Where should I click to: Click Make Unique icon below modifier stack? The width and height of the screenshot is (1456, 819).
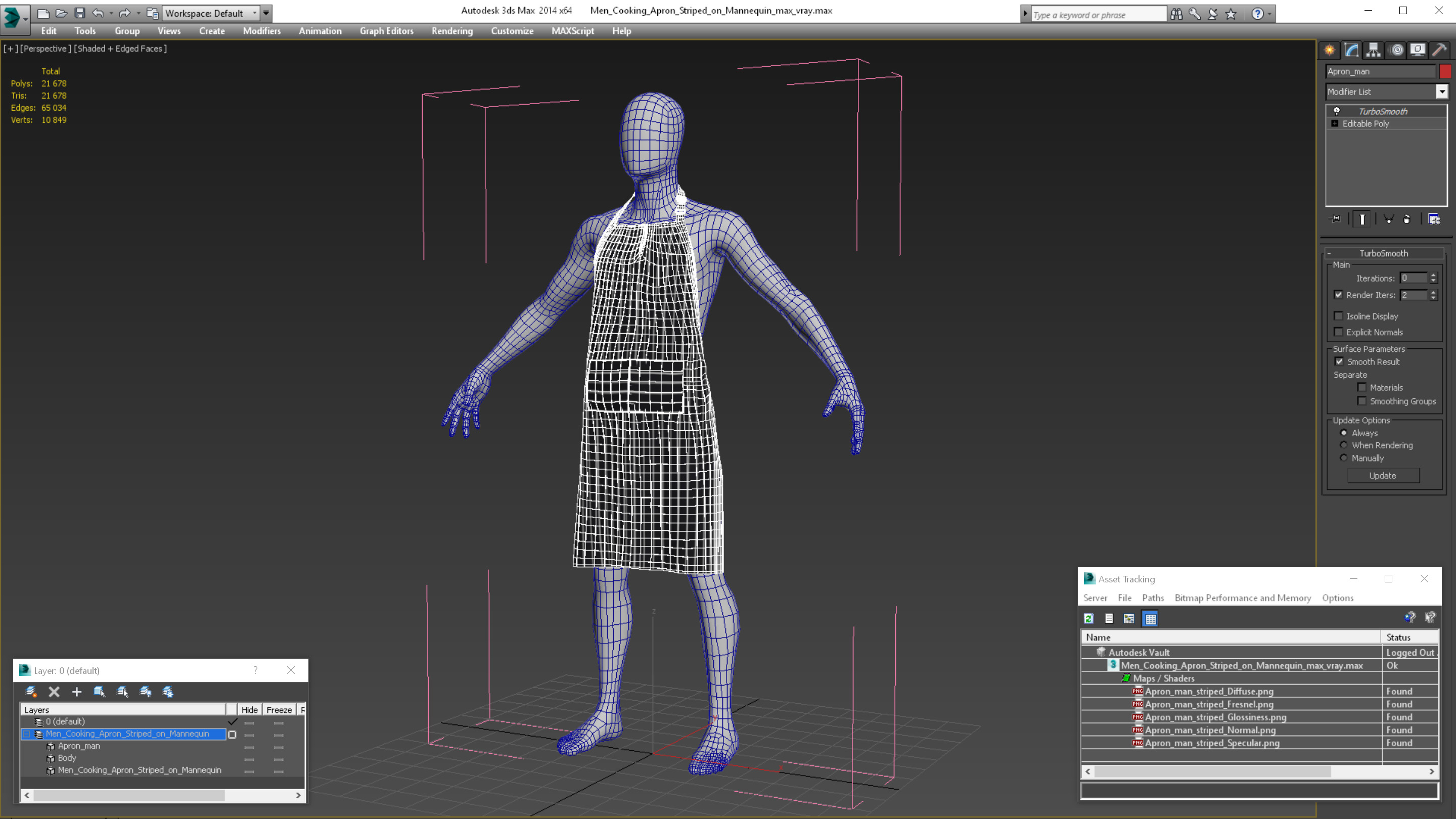(1388, 219)
